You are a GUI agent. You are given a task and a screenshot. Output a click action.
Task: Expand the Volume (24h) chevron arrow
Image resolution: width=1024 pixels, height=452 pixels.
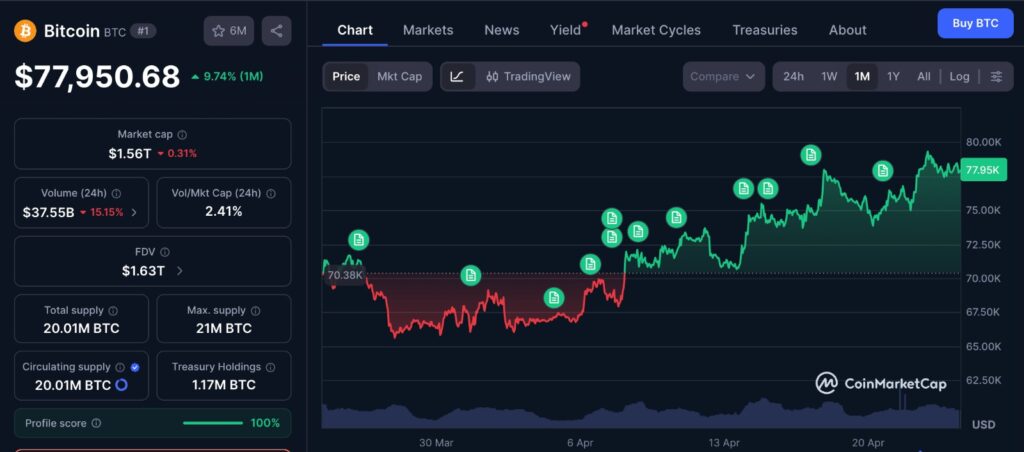pyautogui.click(x=134, y=212)
